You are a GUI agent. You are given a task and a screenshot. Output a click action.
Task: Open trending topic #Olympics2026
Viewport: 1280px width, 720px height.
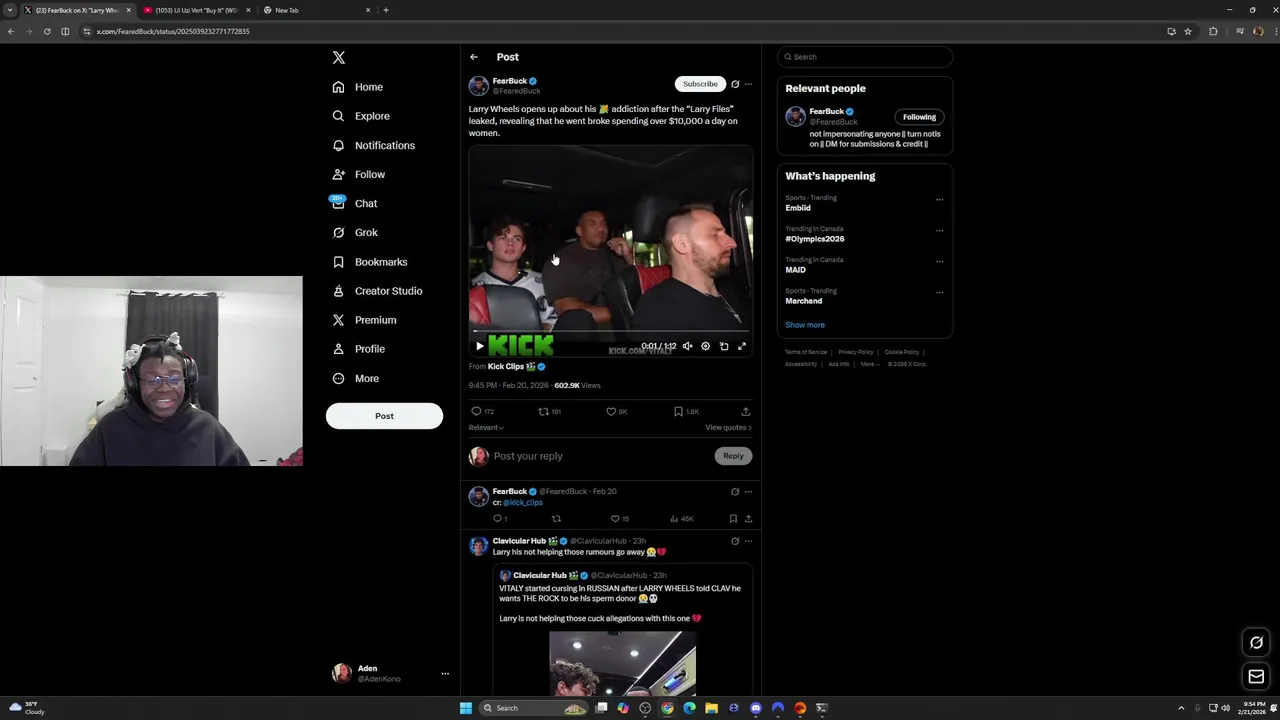point(815,239)
